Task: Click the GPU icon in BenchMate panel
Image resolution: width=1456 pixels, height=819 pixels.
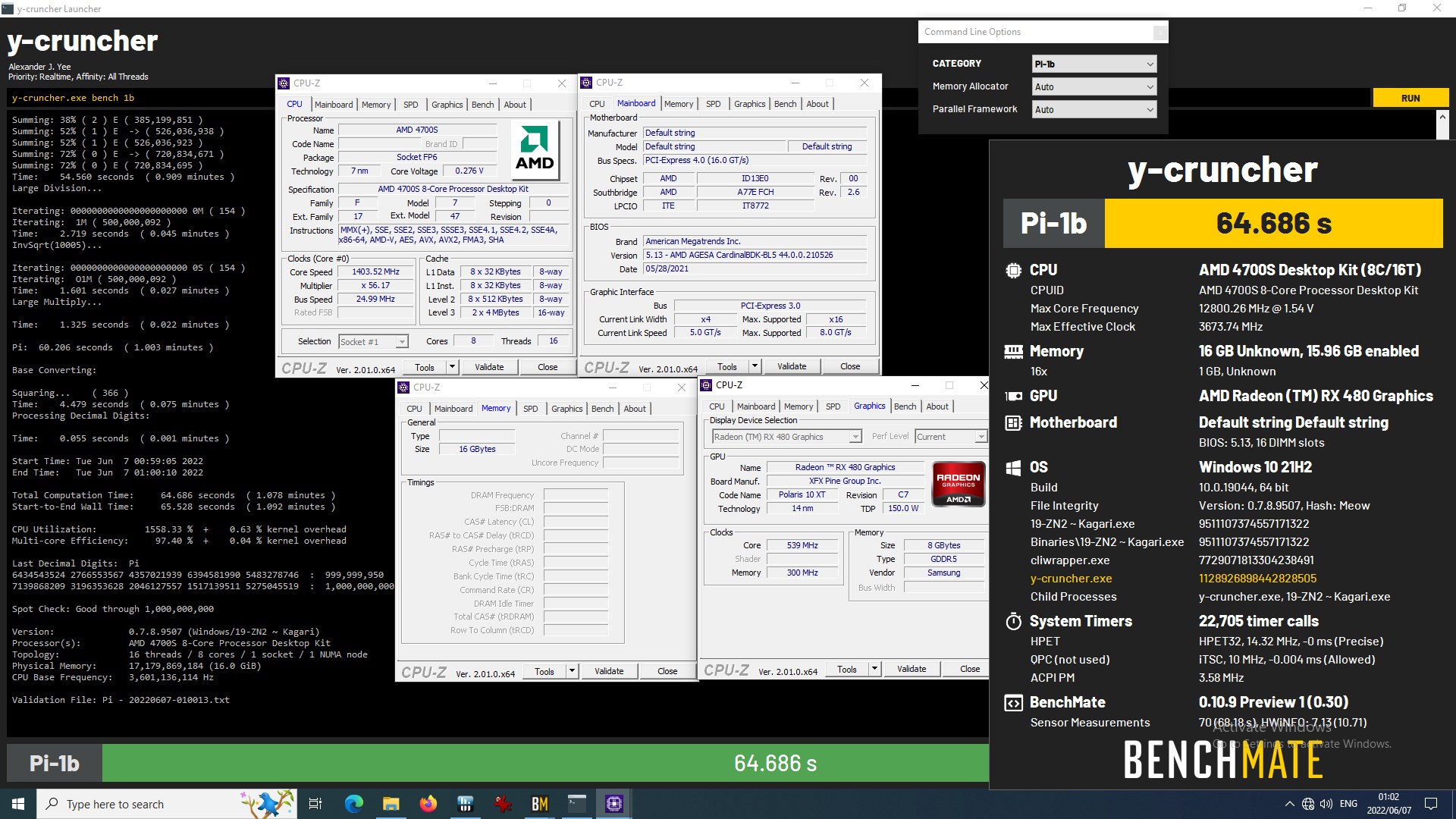Action: (x=1013, y=396)
